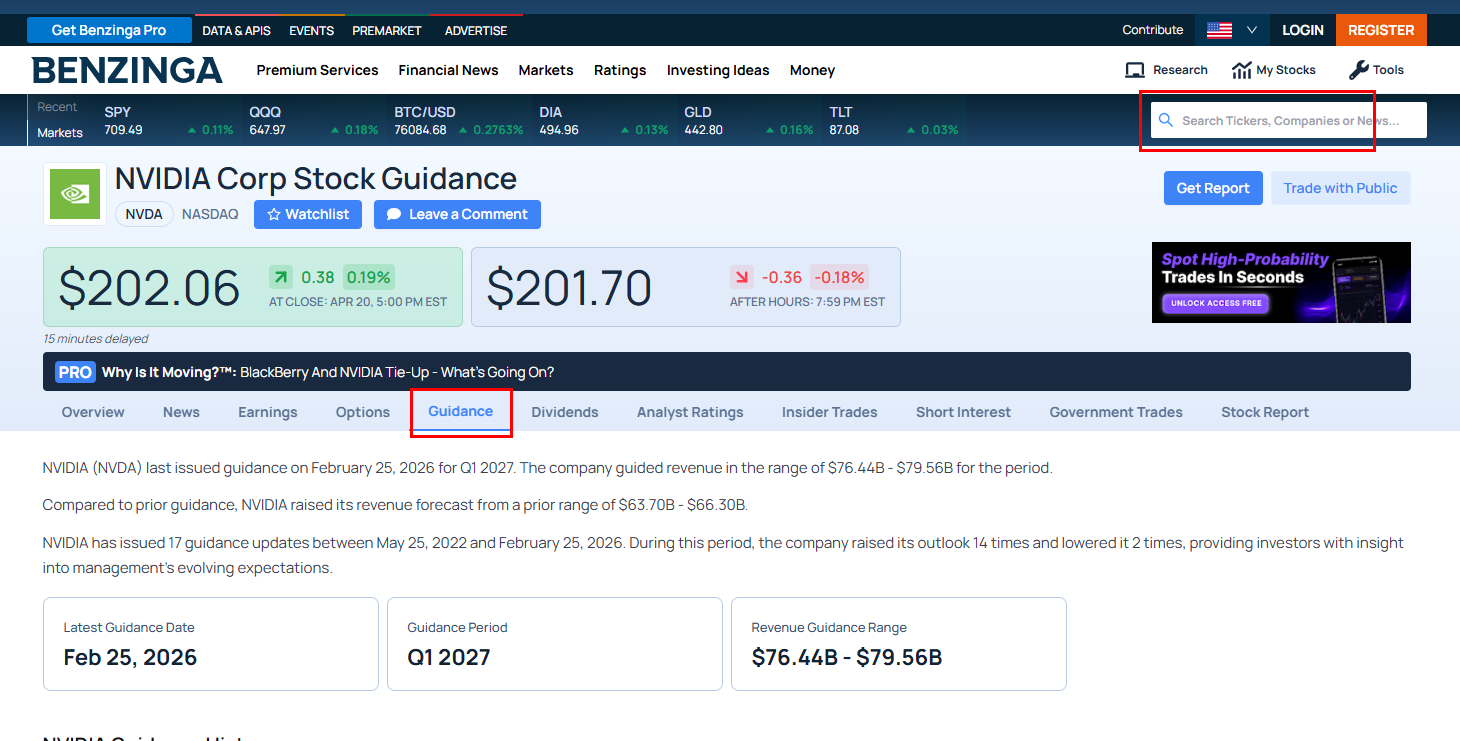The image size is (1460, 741).
Task: Switch to the Short Interest tab
Action: (963, 412)
